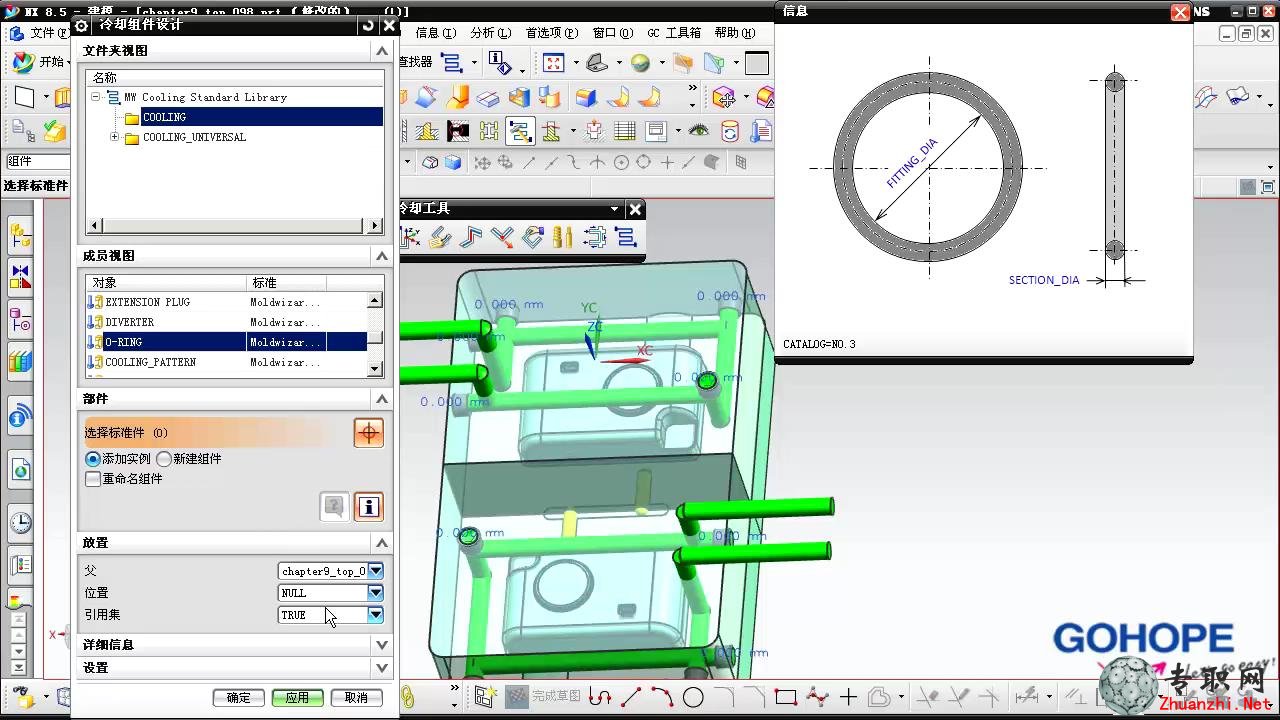Viewport: 1280px width, 720px height.
Task: Select the DIVERTER member row
Action: point(227,322)
